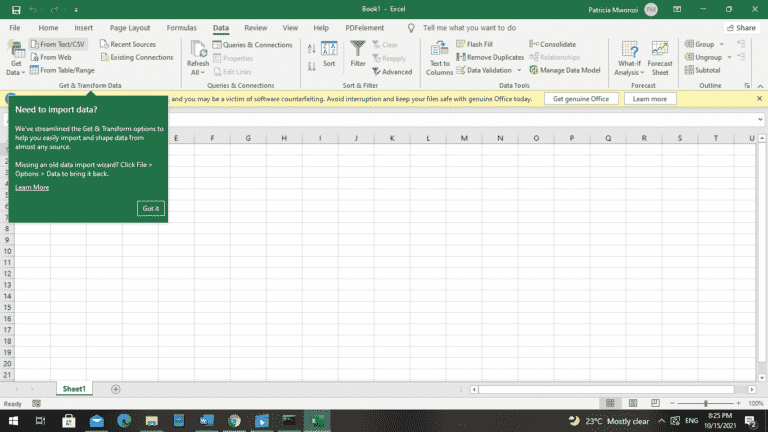Switch to Normal view
This screenshot has width=768, height=432.
(610, 404)
